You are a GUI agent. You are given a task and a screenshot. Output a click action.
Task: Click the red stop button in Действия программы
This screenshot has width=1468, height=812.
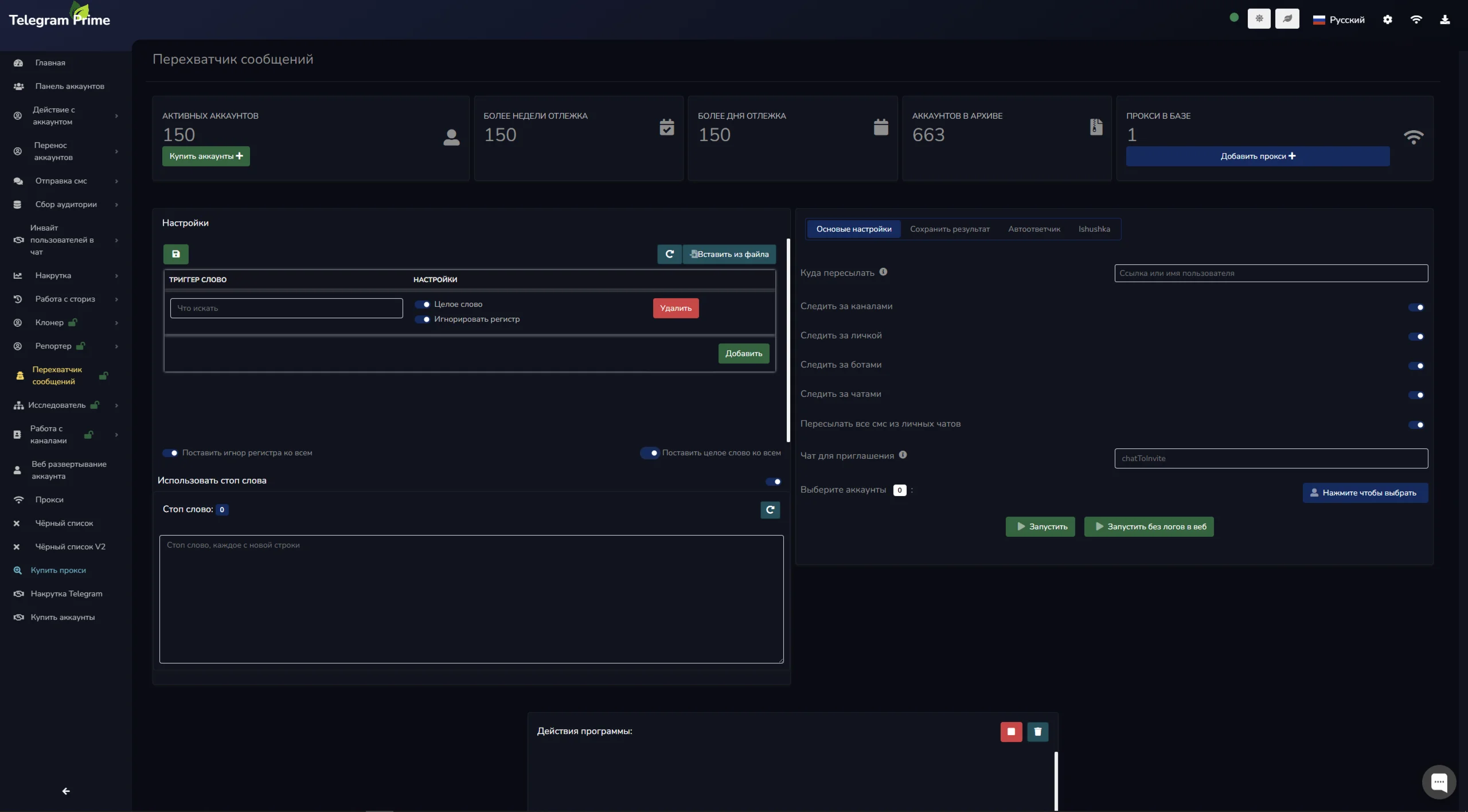tap(1011, 732)
